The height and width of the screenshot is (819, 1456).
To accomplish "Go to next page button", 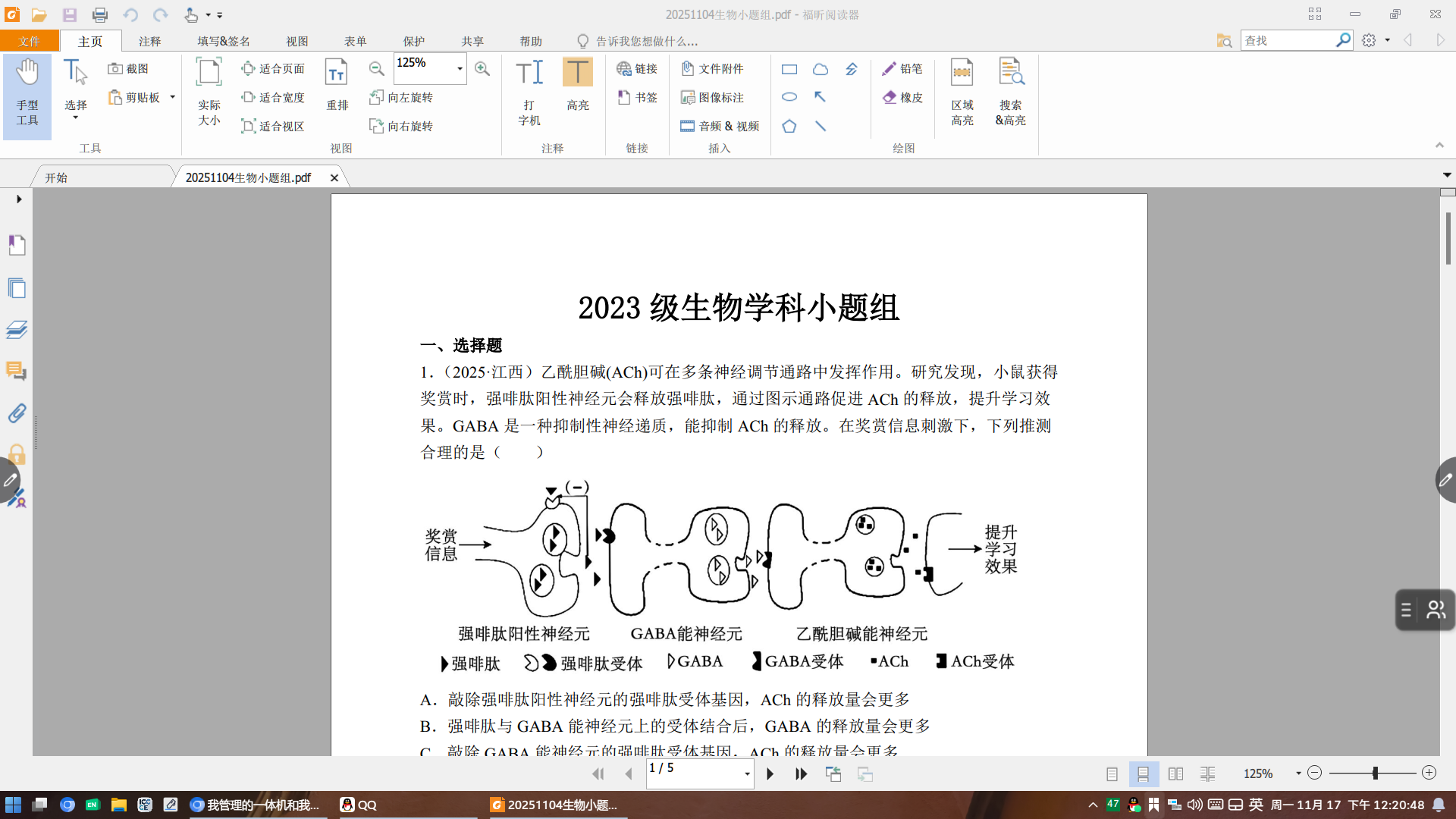I will click(770, 773).
